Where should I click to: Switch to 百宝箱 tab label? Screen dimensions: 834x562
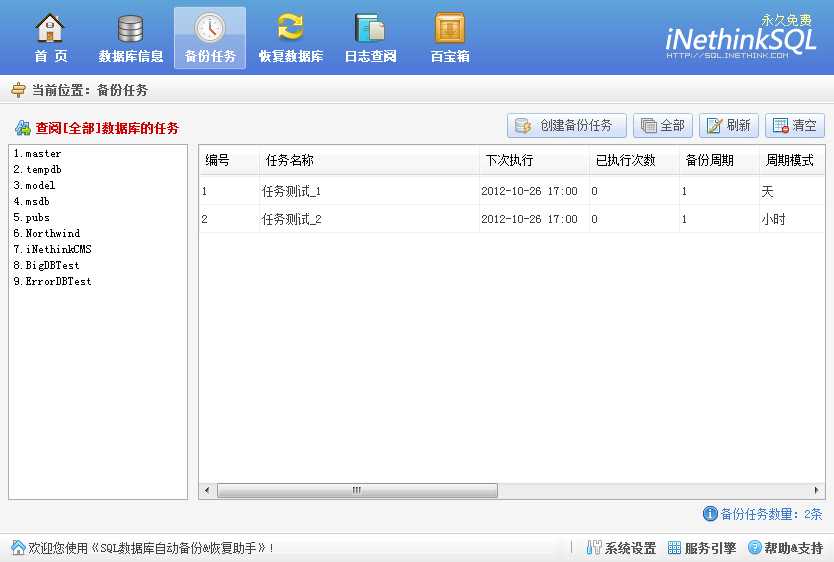coord(450,56)
